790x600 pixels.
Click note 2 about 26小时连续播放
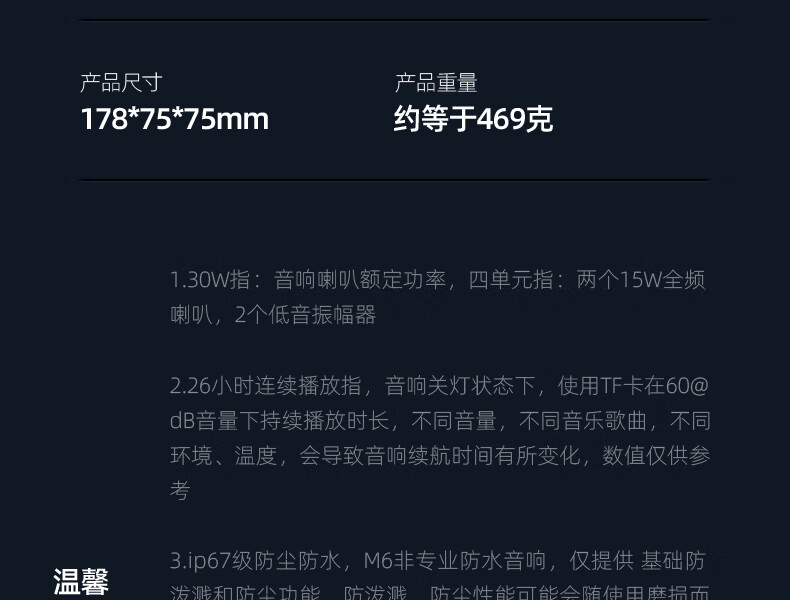pos(440,438)
